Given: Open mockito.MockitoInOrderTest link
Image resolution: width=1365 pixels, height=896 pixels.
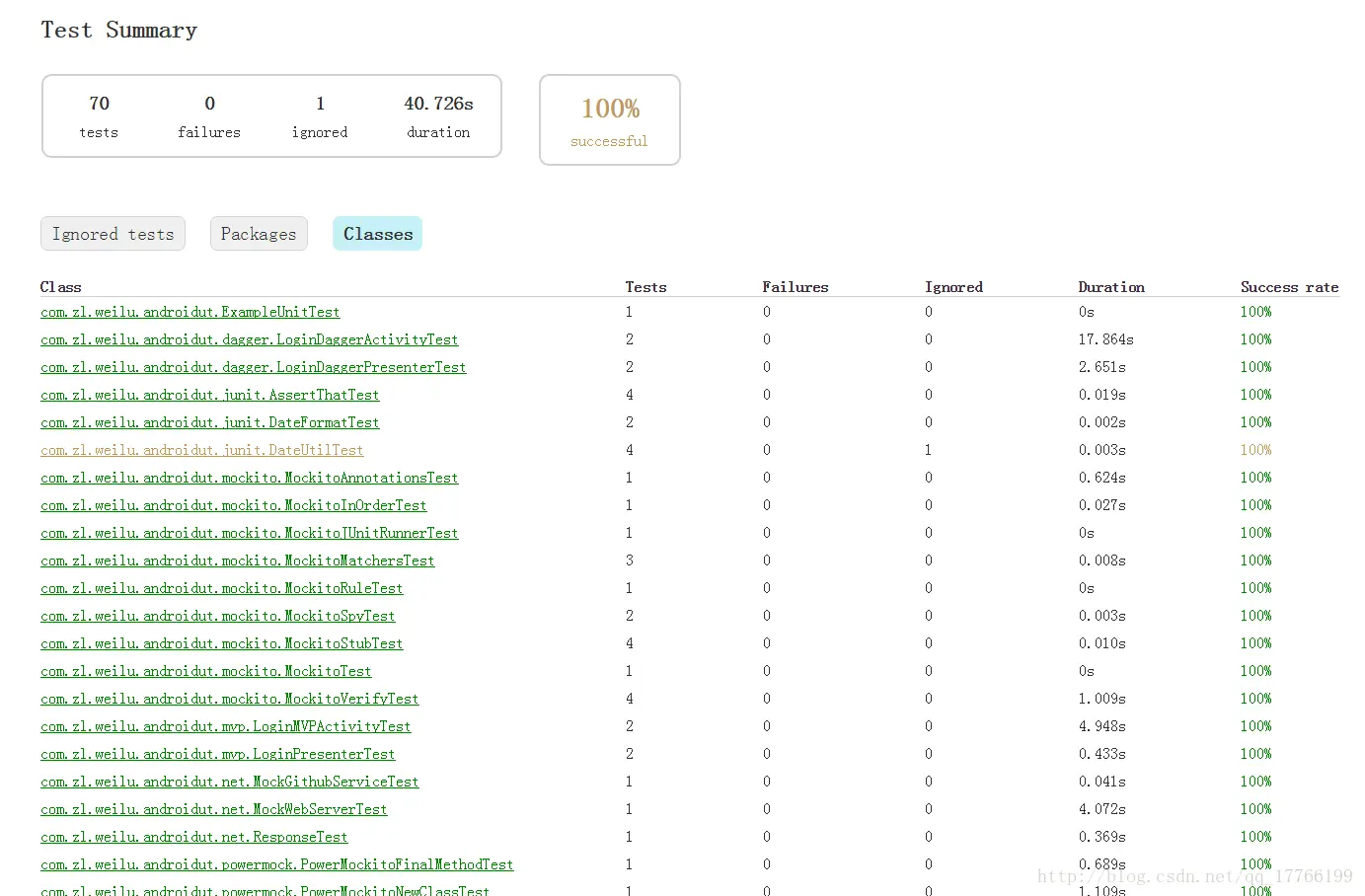Looking at the screenshot, I should click(234, 505).
